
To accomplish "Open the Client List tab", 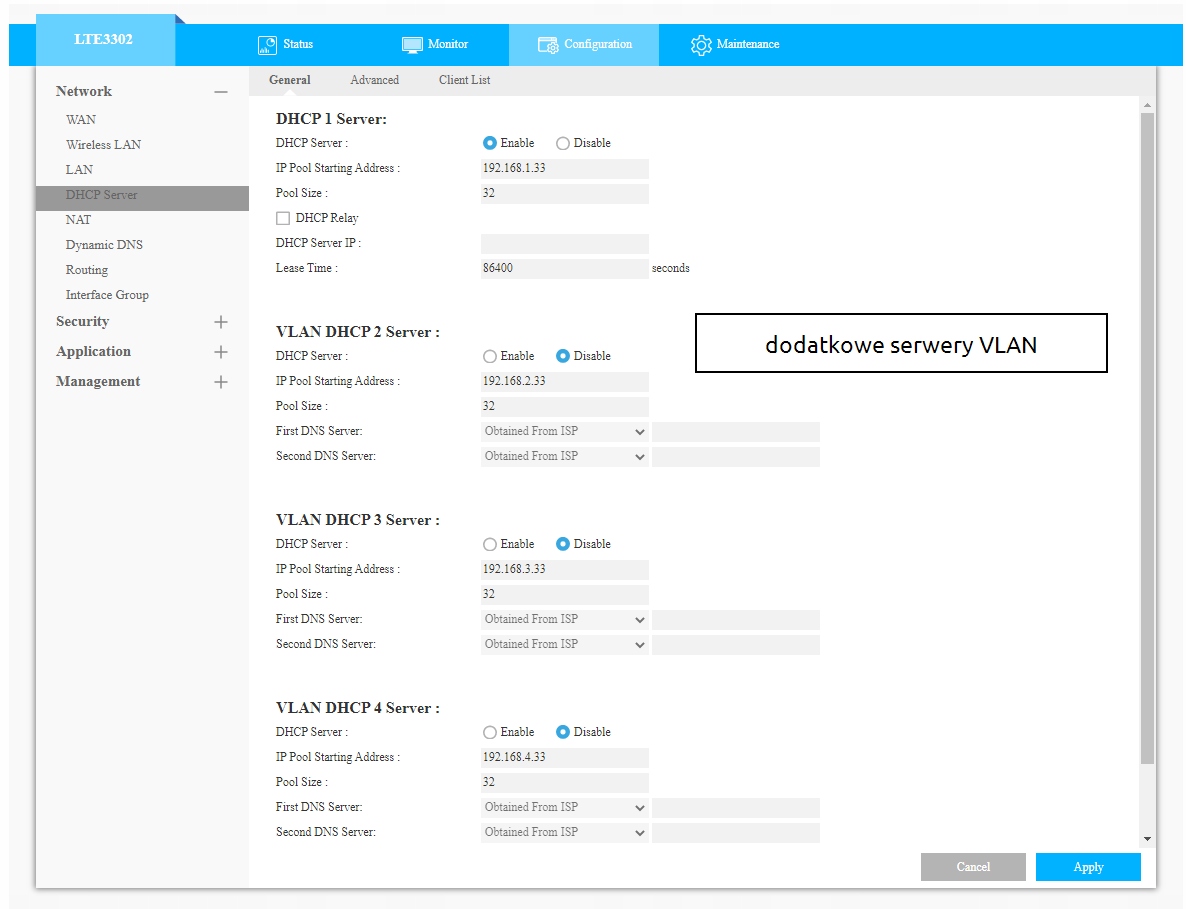I will tap(464, 80).
